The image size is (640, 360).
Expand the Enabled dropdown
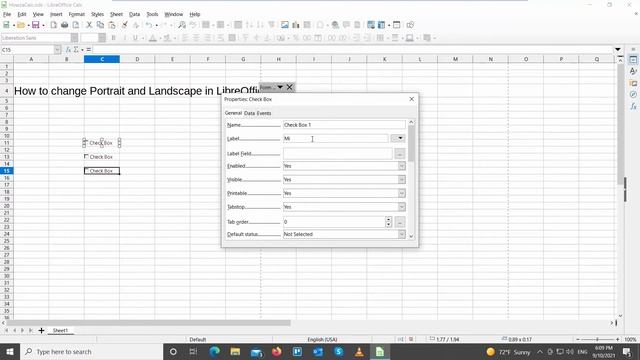tap(402, 166)
